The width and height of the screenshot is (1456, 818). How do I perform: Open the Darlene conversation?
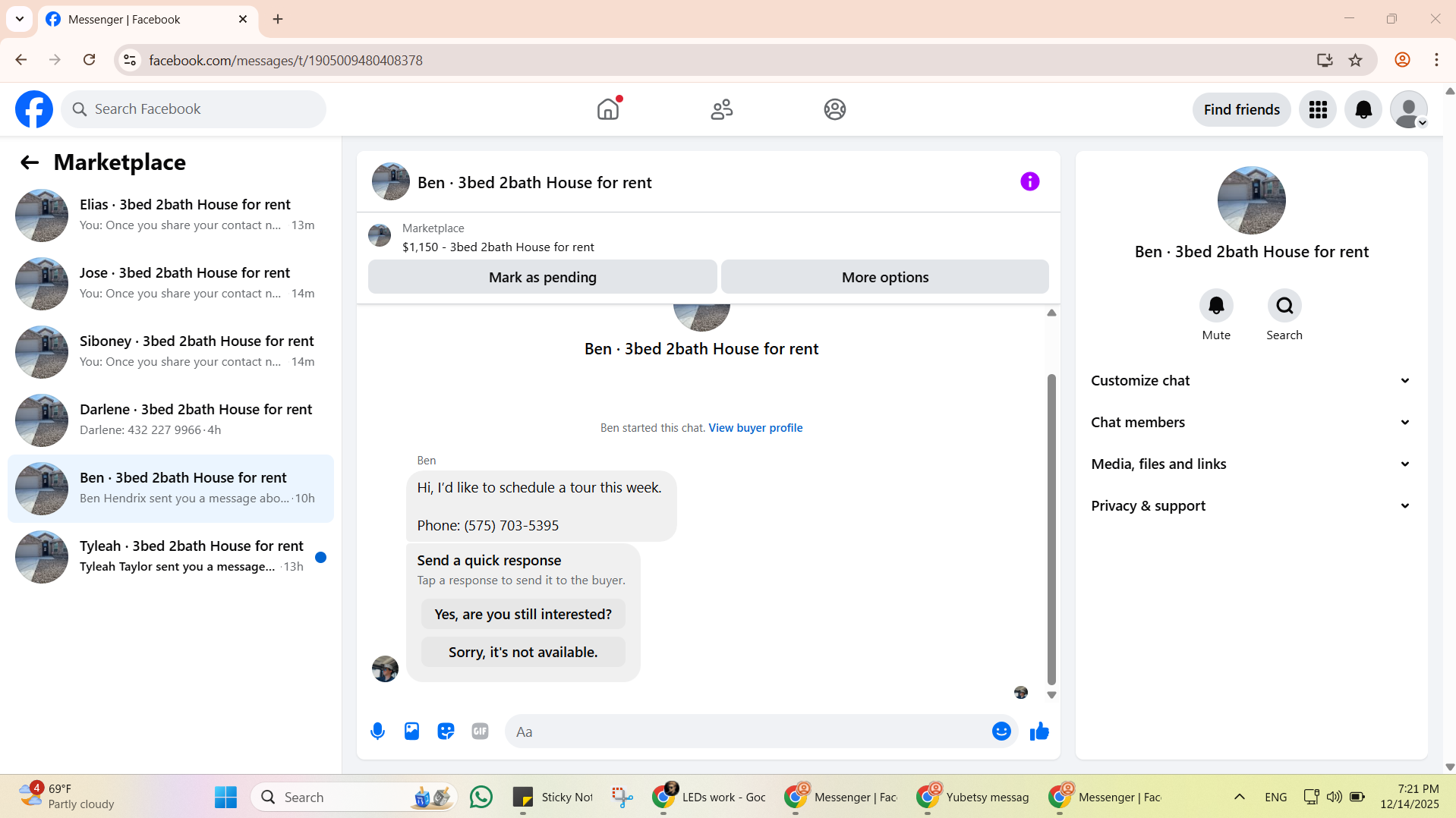(171, 420)
